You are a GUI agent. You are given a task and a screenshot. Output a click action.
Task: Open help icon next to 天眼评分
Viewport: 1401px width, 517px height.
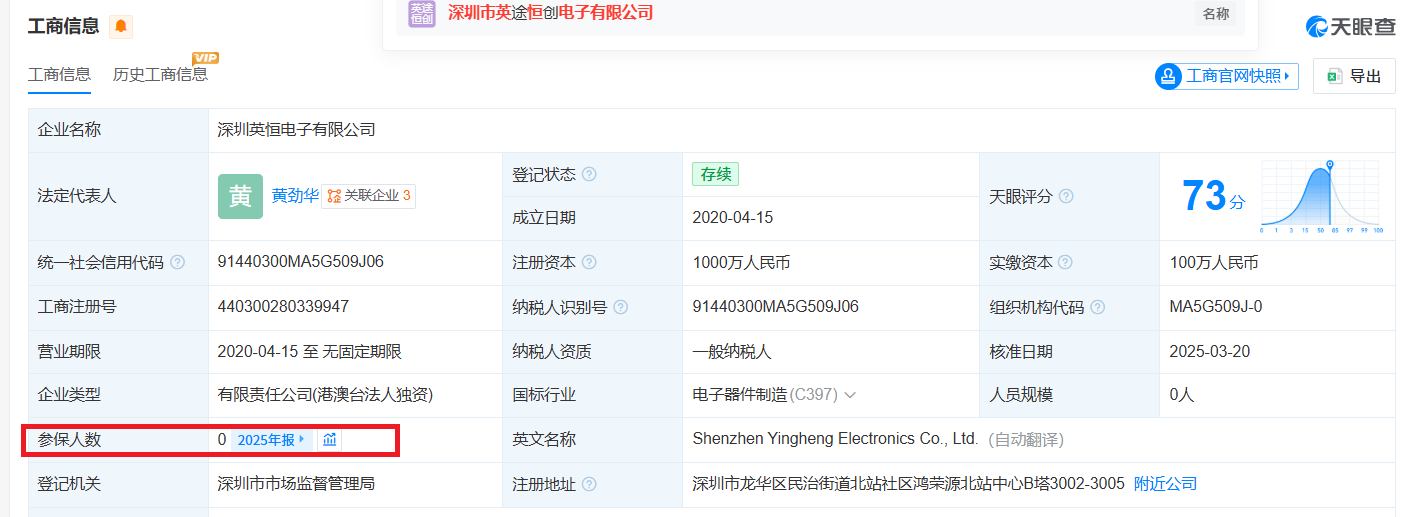click(1066, 196)
